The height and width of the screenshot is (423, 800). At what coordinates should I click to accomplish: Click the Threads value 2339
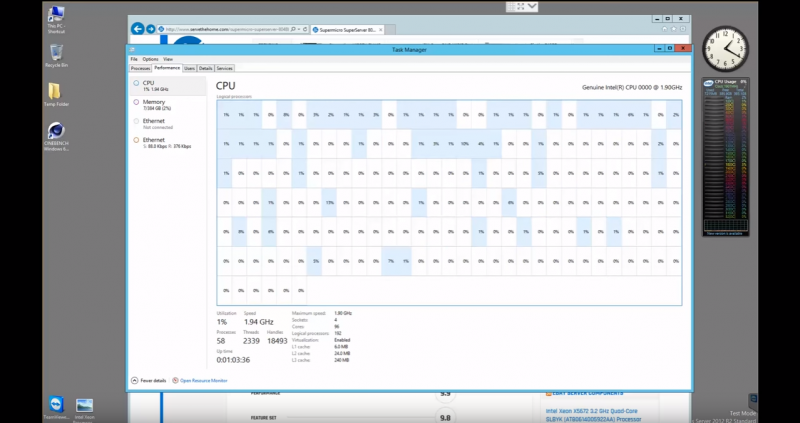click(251, 341)
